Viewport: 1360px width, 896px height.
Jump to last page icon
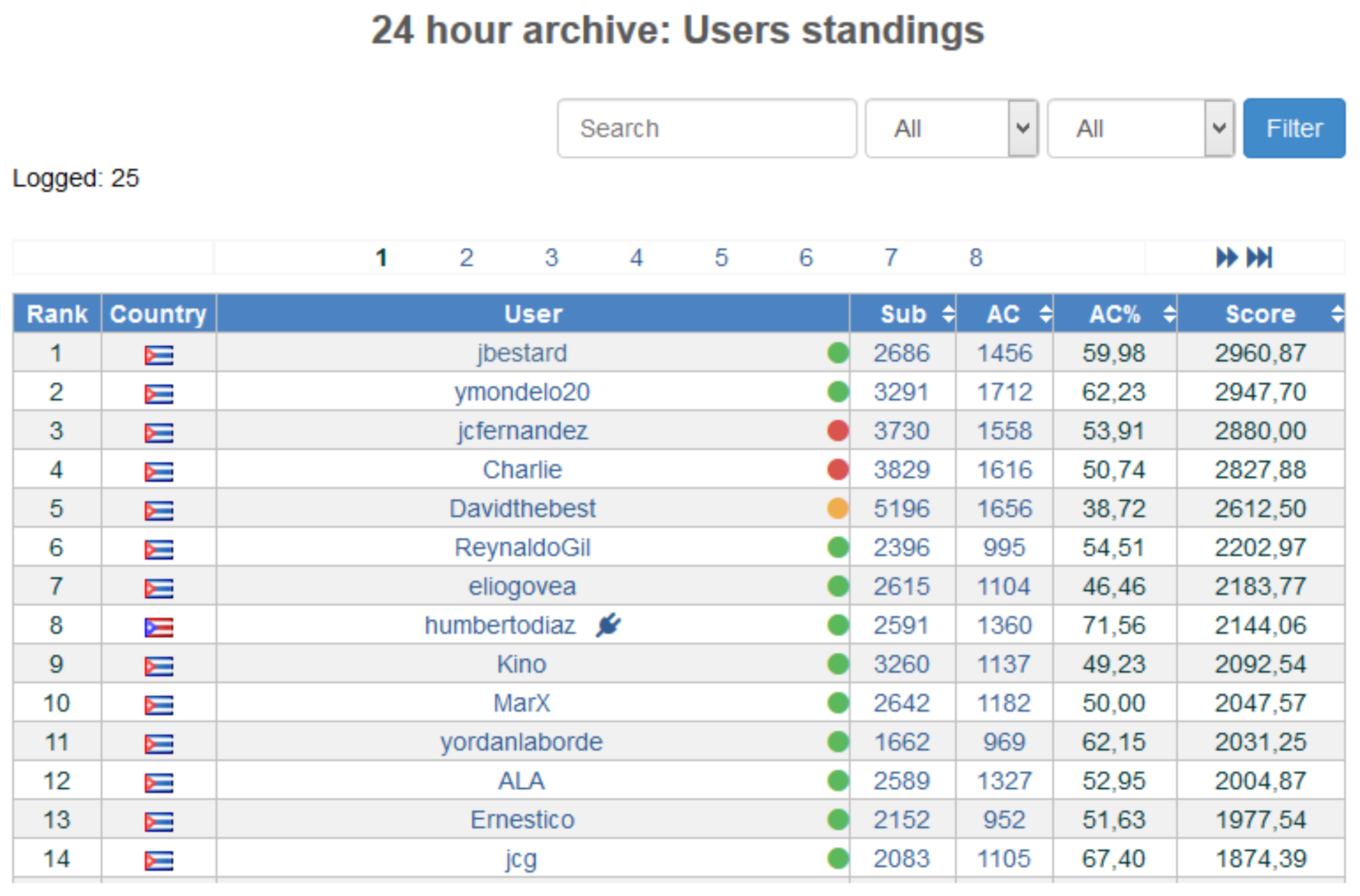click(1260, 258)
